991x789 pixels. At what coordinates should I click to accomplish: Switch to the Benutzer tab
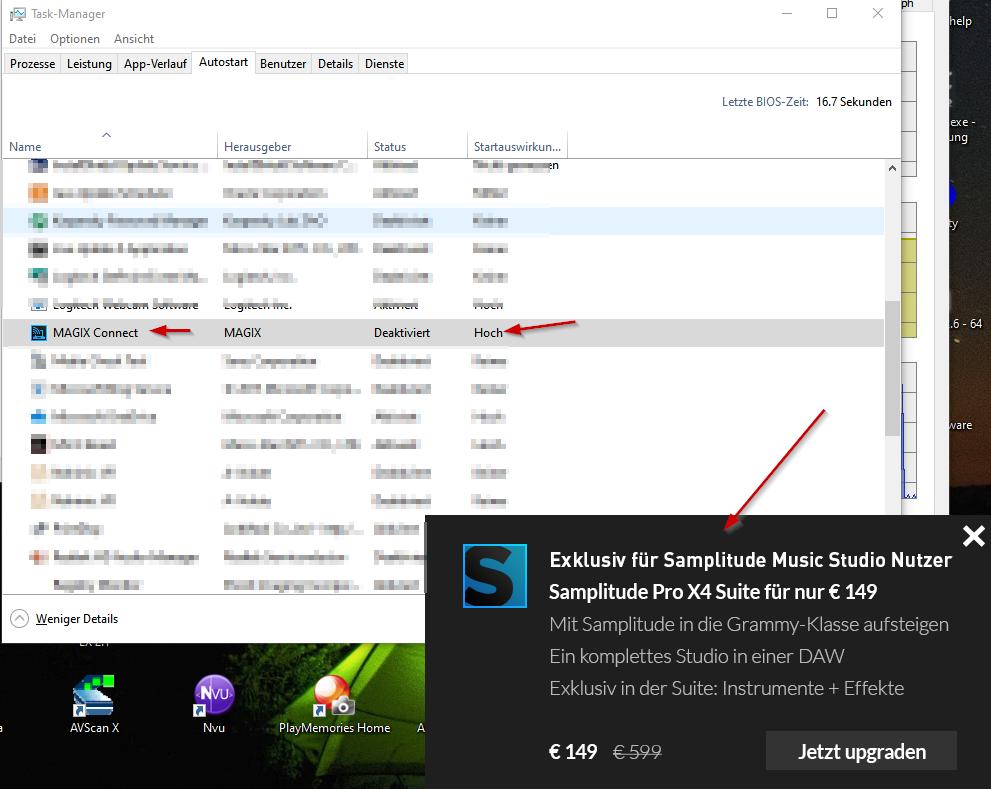283,64
